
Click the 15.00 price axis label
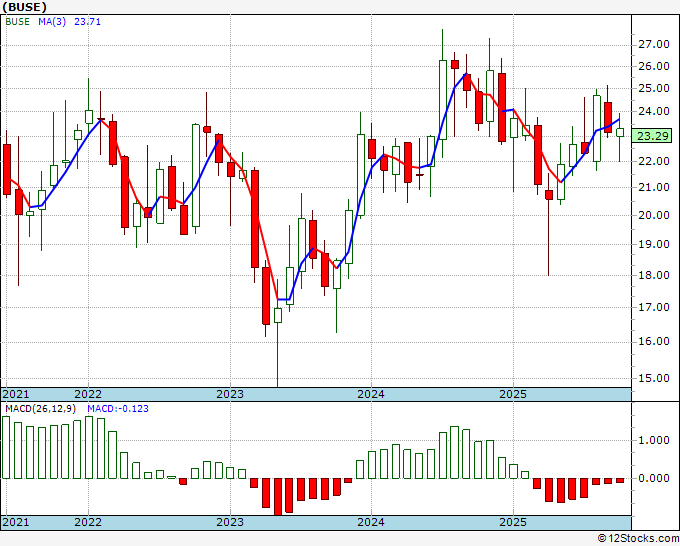coord(654,378)
